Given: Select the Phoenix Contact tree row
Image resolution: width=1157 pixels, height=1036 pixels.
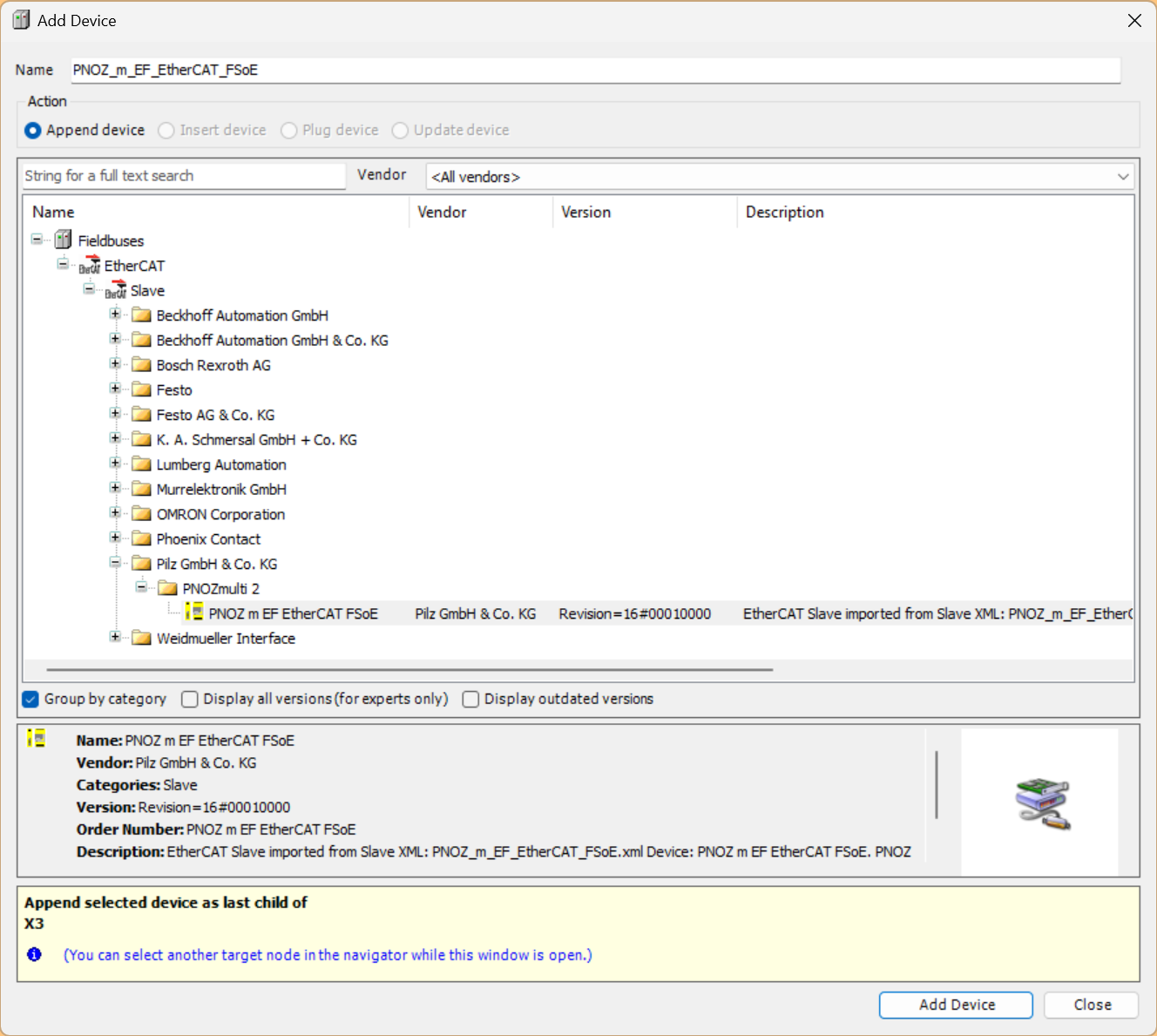Looking at the screenshot, I should [x=208, y=538].
